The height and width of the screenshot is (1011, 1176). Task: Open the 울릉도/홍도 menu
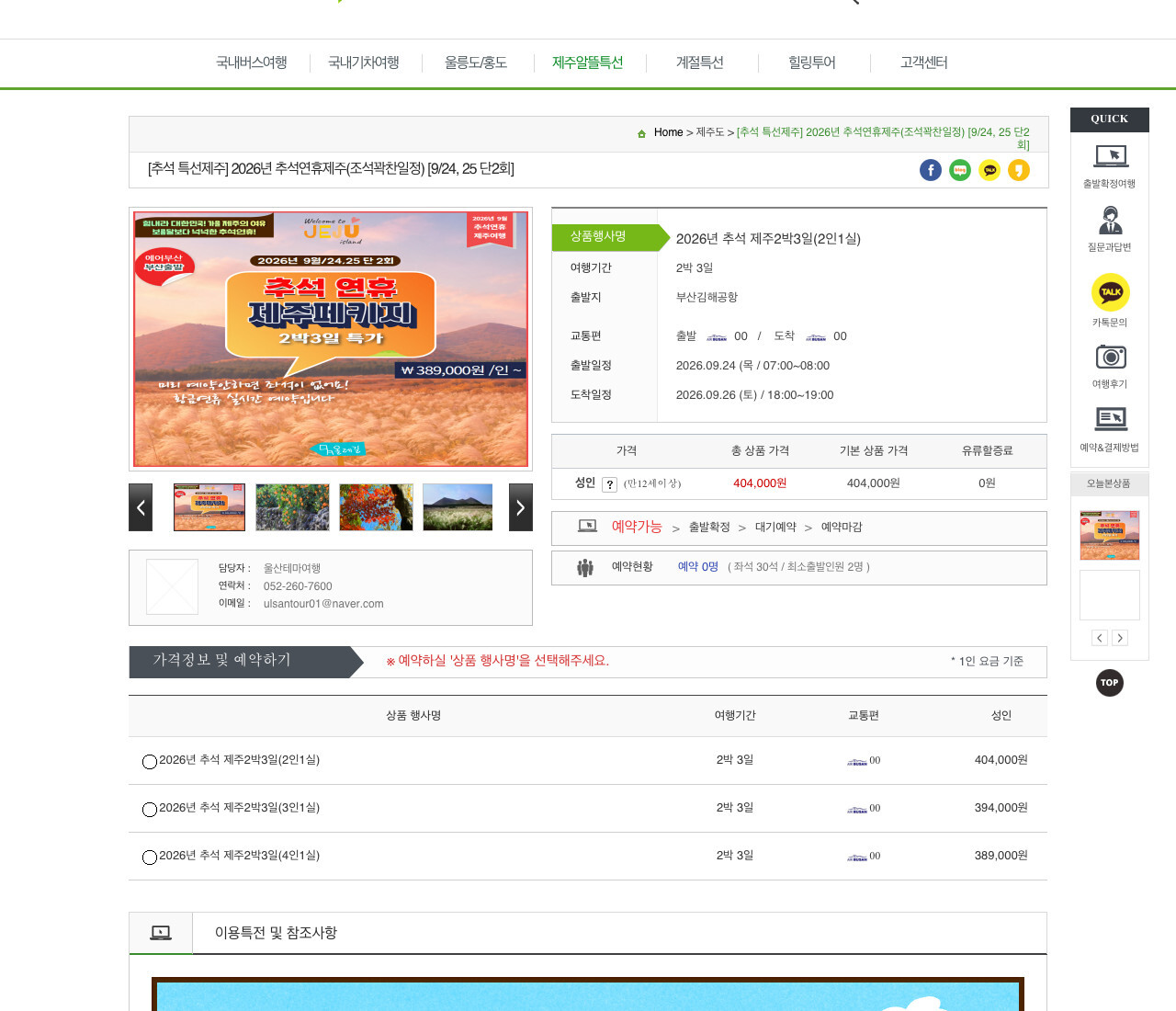click(x=476, y=62)
